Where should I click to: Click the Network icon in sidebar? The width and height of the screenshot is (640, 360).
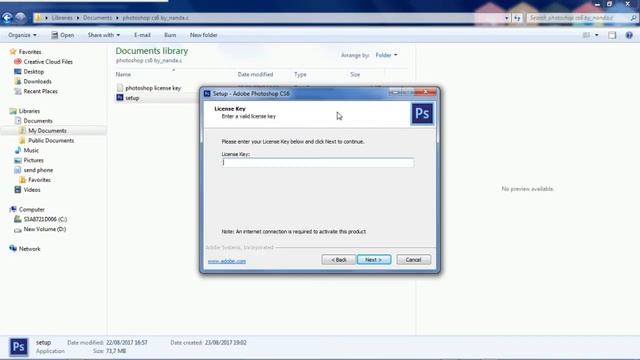coord(13,249)
